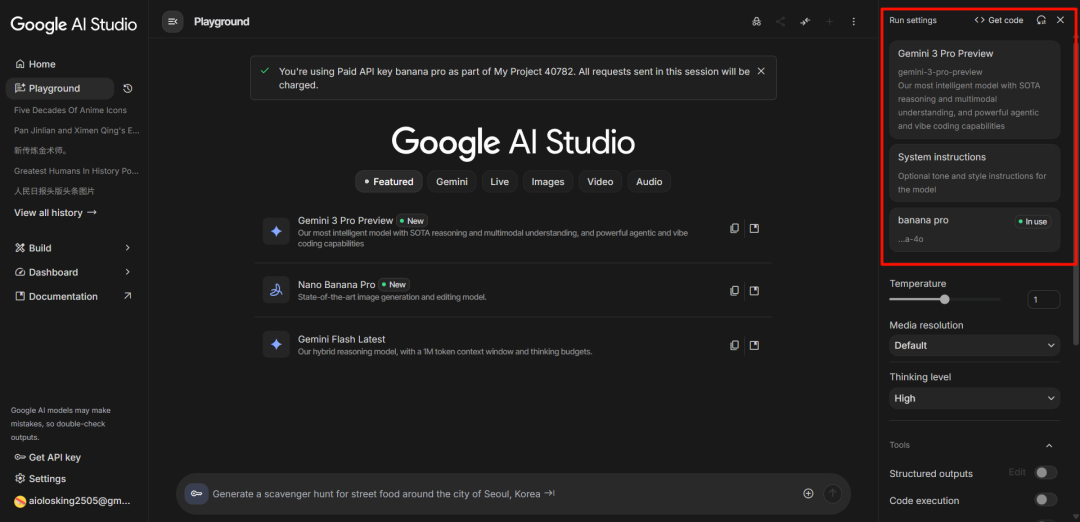Click the incognito temporary chat icon

(x=756, y=21)
